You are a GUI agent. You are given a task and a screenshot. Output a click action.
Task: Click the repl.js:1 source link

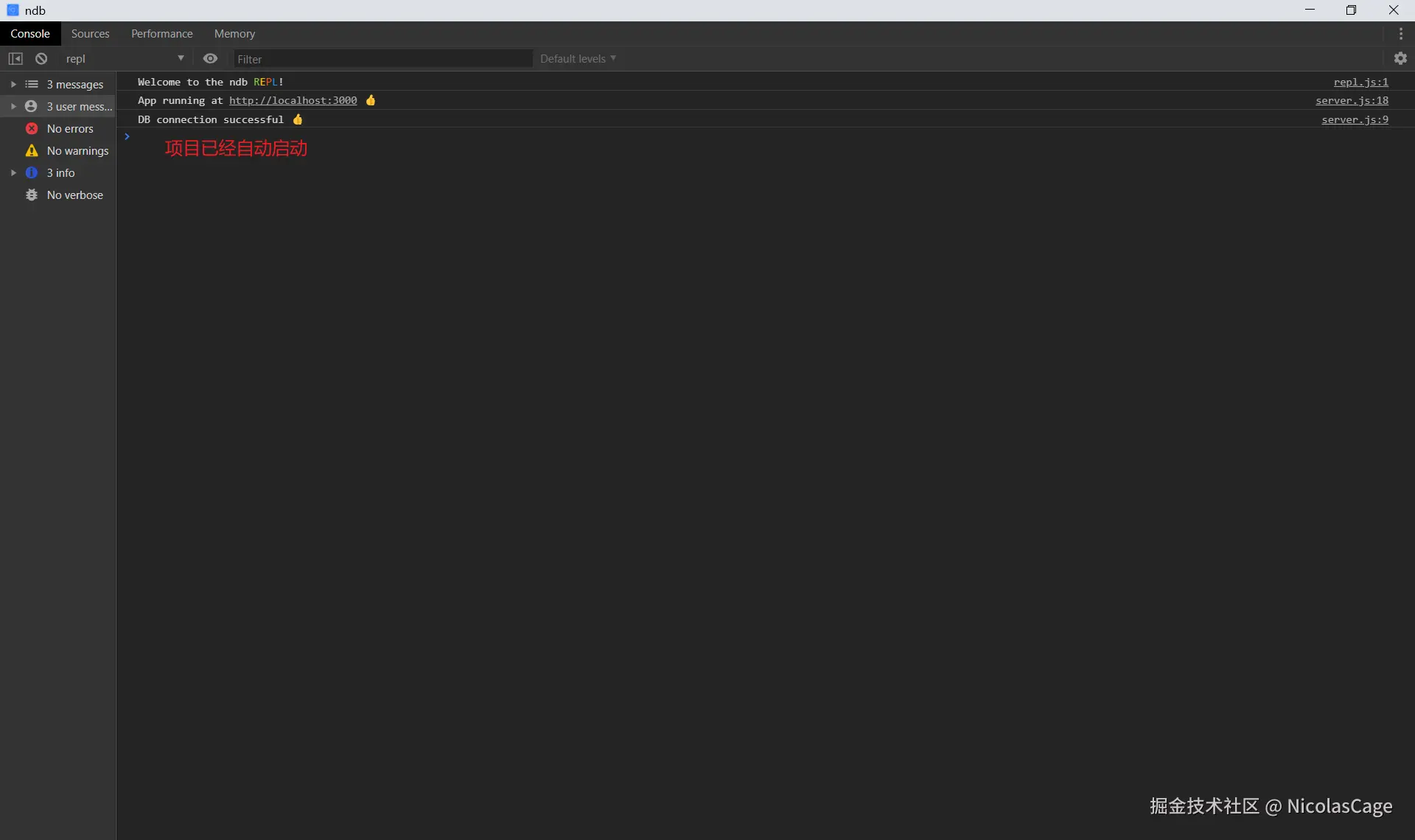coord(1360,83)
